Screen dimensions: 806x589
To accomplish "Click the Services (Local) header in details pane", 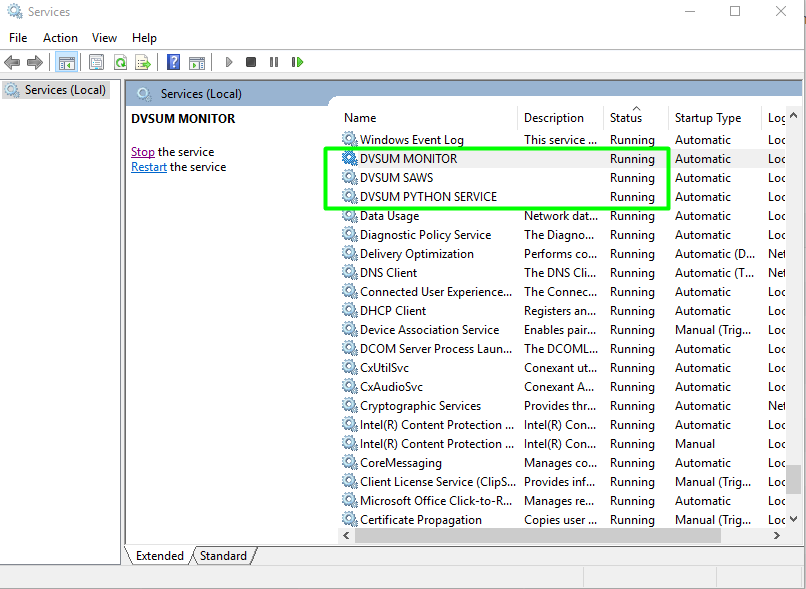I will (201, 94).
